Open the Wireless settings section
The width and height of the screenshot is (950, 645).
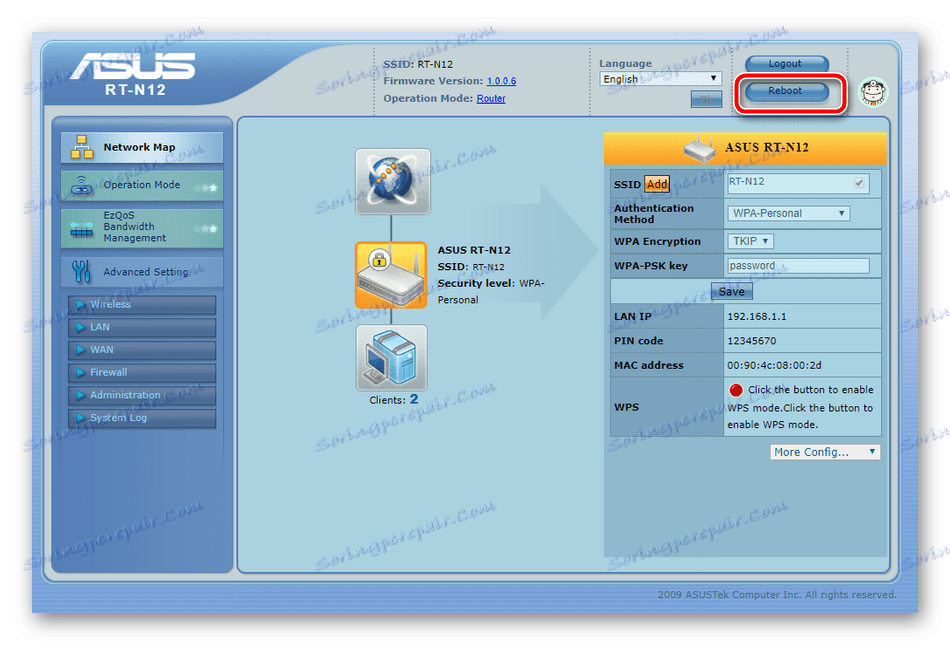coord(142,305)
